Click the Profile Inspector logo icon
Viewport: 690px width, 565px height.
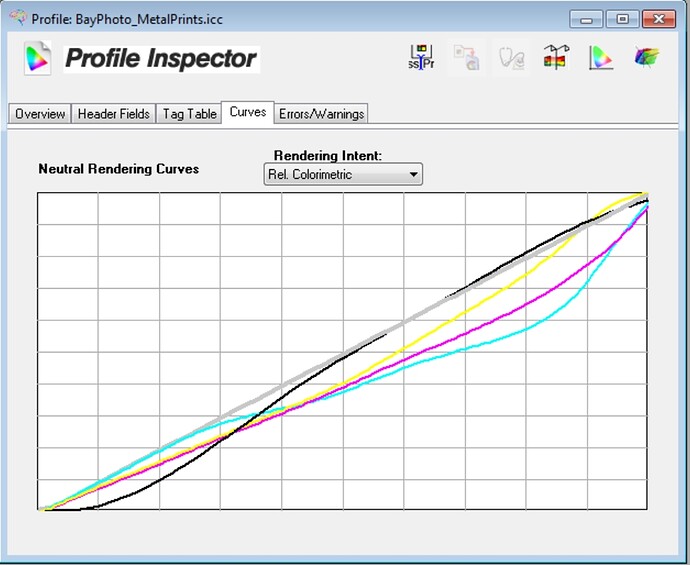tap(37, 58)
